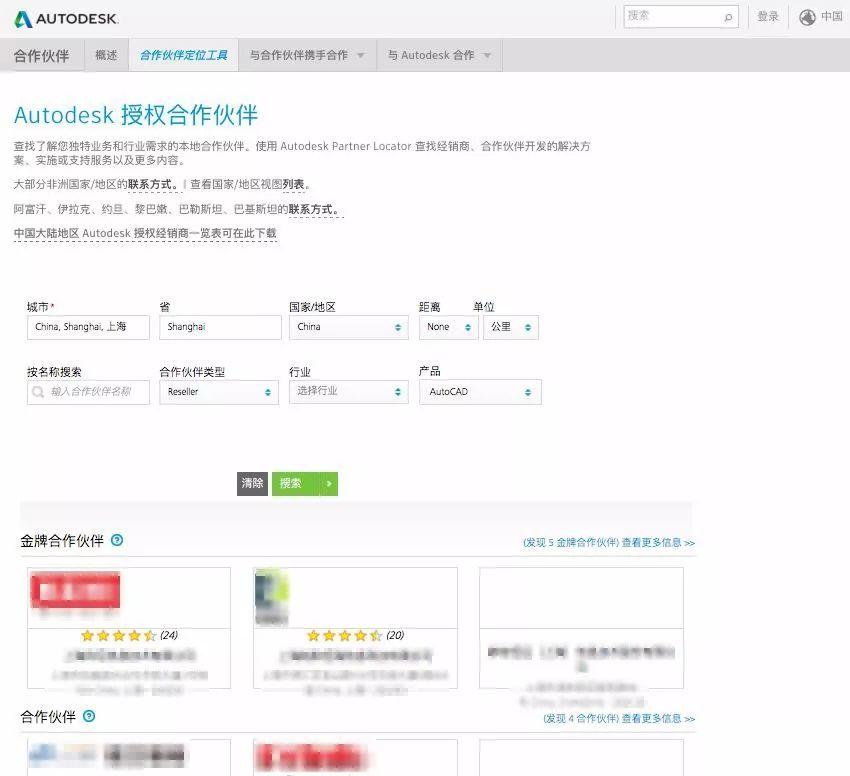Click star rating with (24) reviews

(129, 636)
